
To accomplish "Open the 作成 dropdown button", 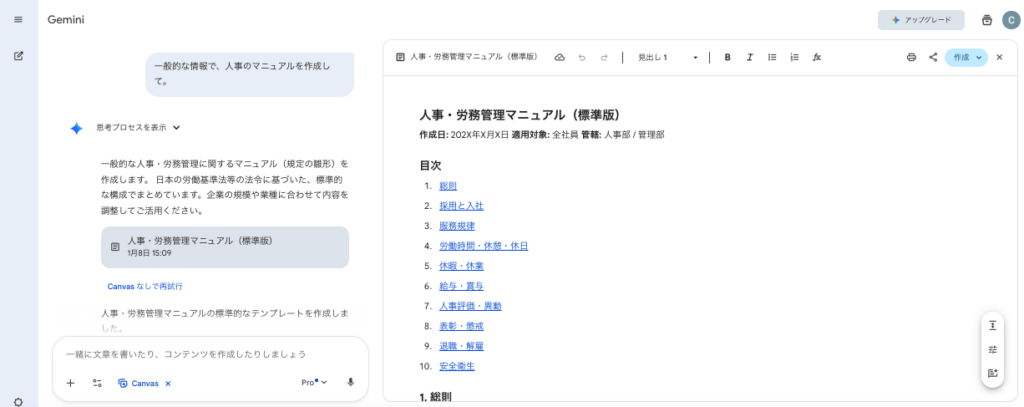I will tap(966, 57).
